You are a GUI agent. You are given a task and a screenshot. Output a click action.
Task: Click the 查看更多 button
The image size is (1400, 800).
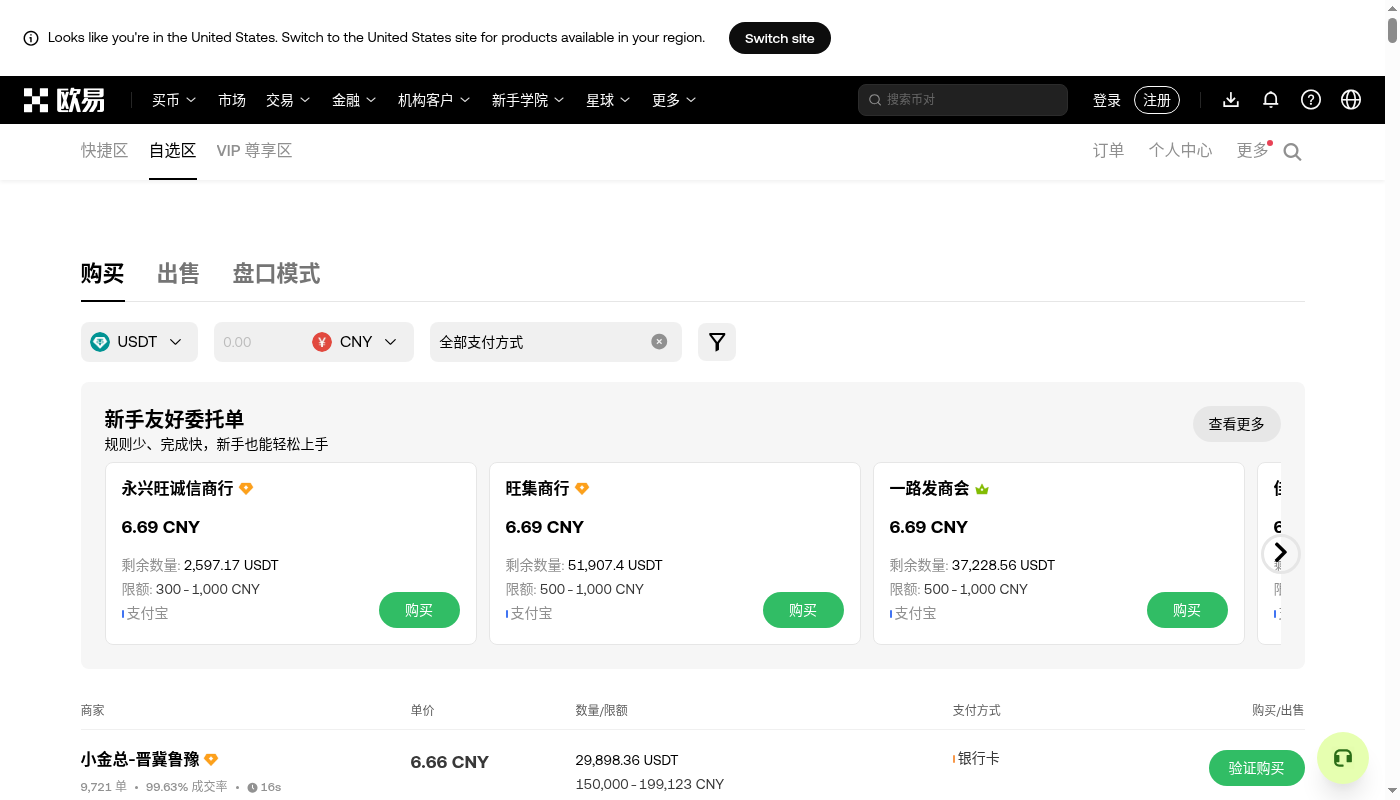[1237, 424]
